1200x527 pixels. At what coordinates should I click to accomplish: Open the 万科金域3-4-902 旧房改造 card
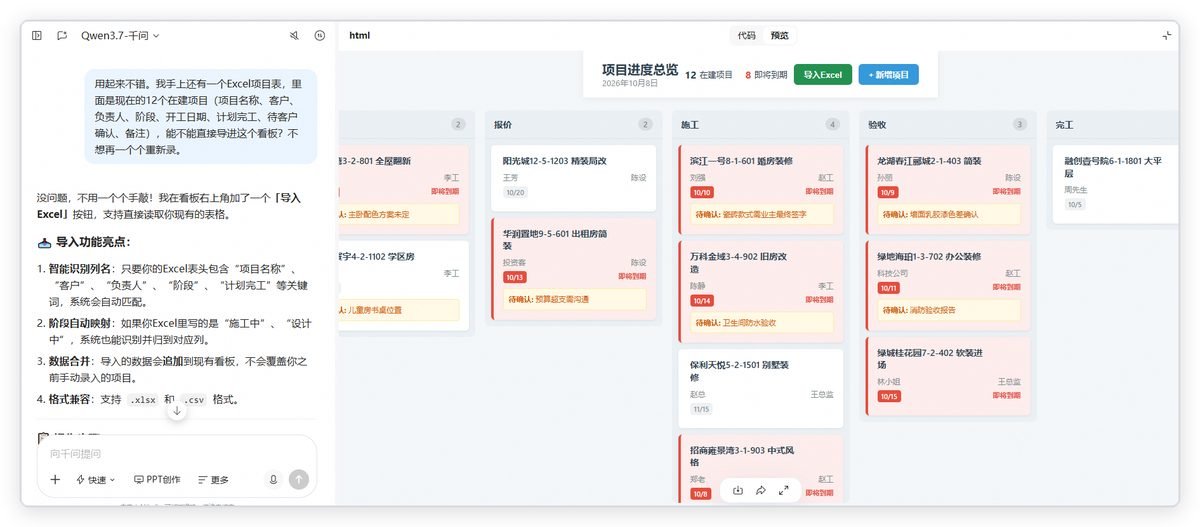pyautogui.click(x=760, y=290)
